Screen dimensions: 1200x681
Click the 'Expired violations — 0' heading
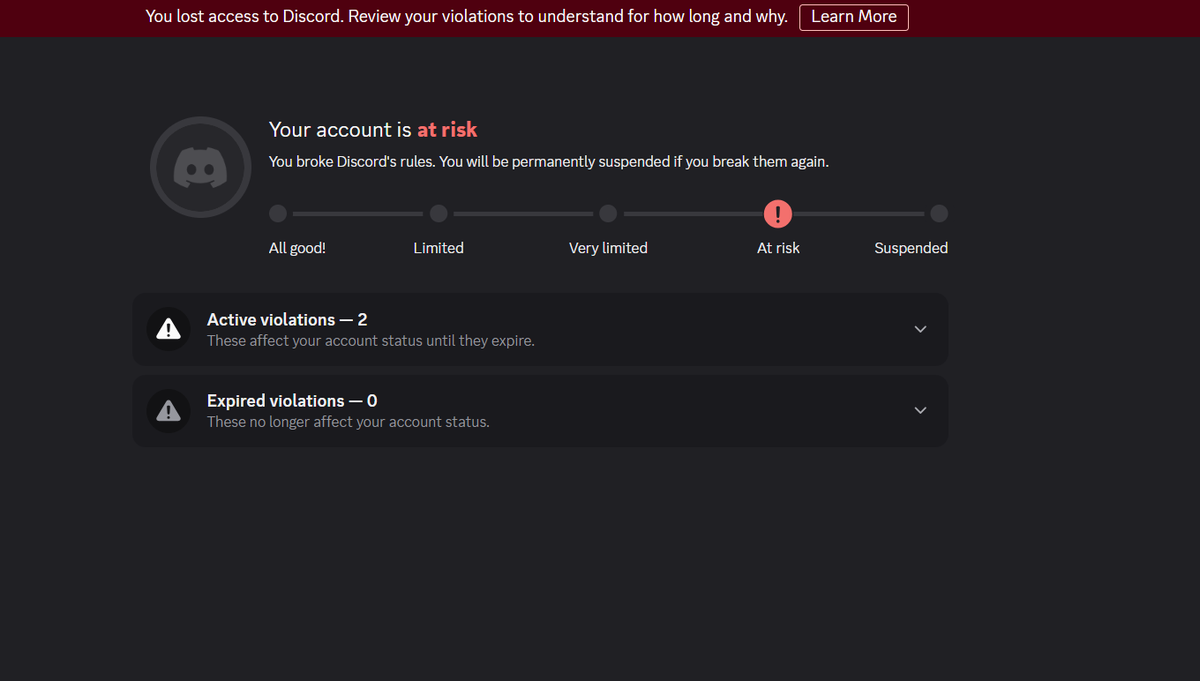pyautogui.click(x=292, y=401)
